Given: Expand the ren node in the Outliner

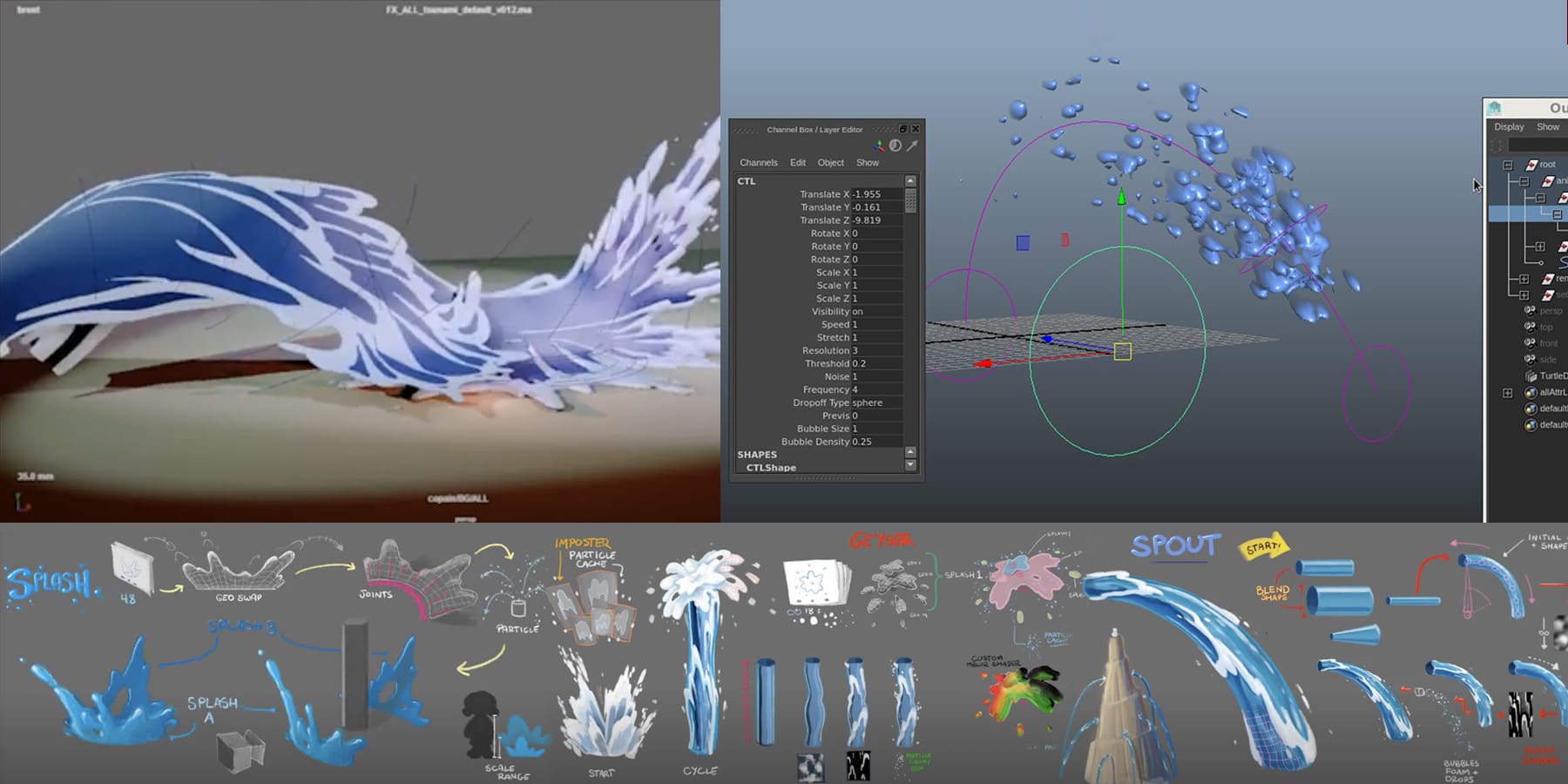Looking at the screenshot, I should [1524, 279].
